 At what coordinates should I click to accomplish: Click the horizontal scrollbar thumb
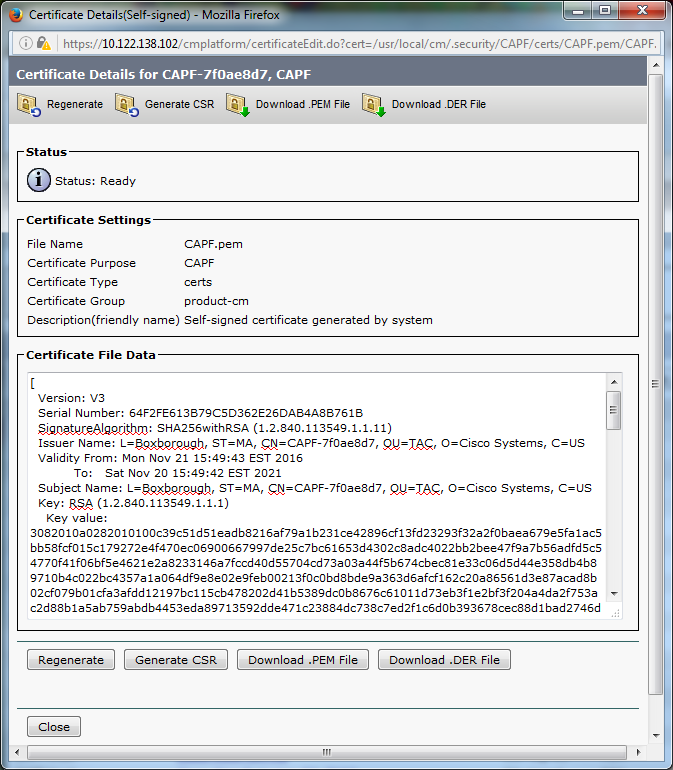327,752
